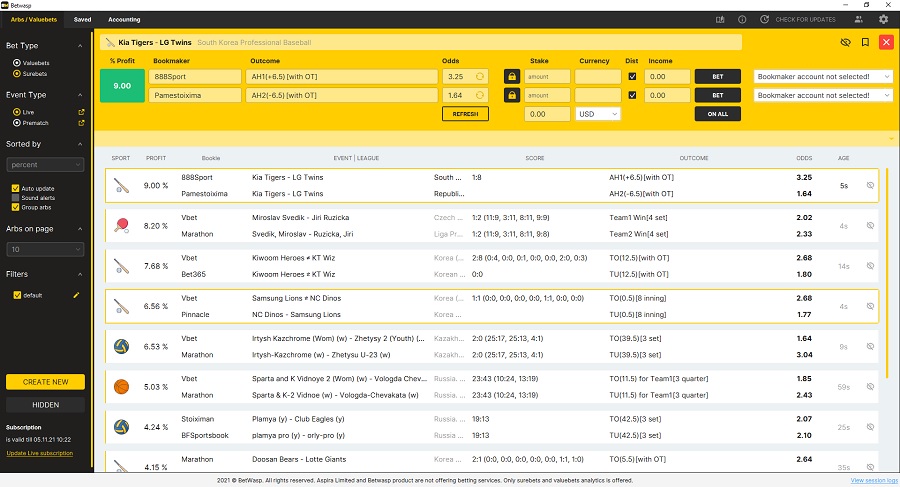Toggle the default filter checkbox
The width and height of the screenshot is (900, 487).
pos(17,295)
